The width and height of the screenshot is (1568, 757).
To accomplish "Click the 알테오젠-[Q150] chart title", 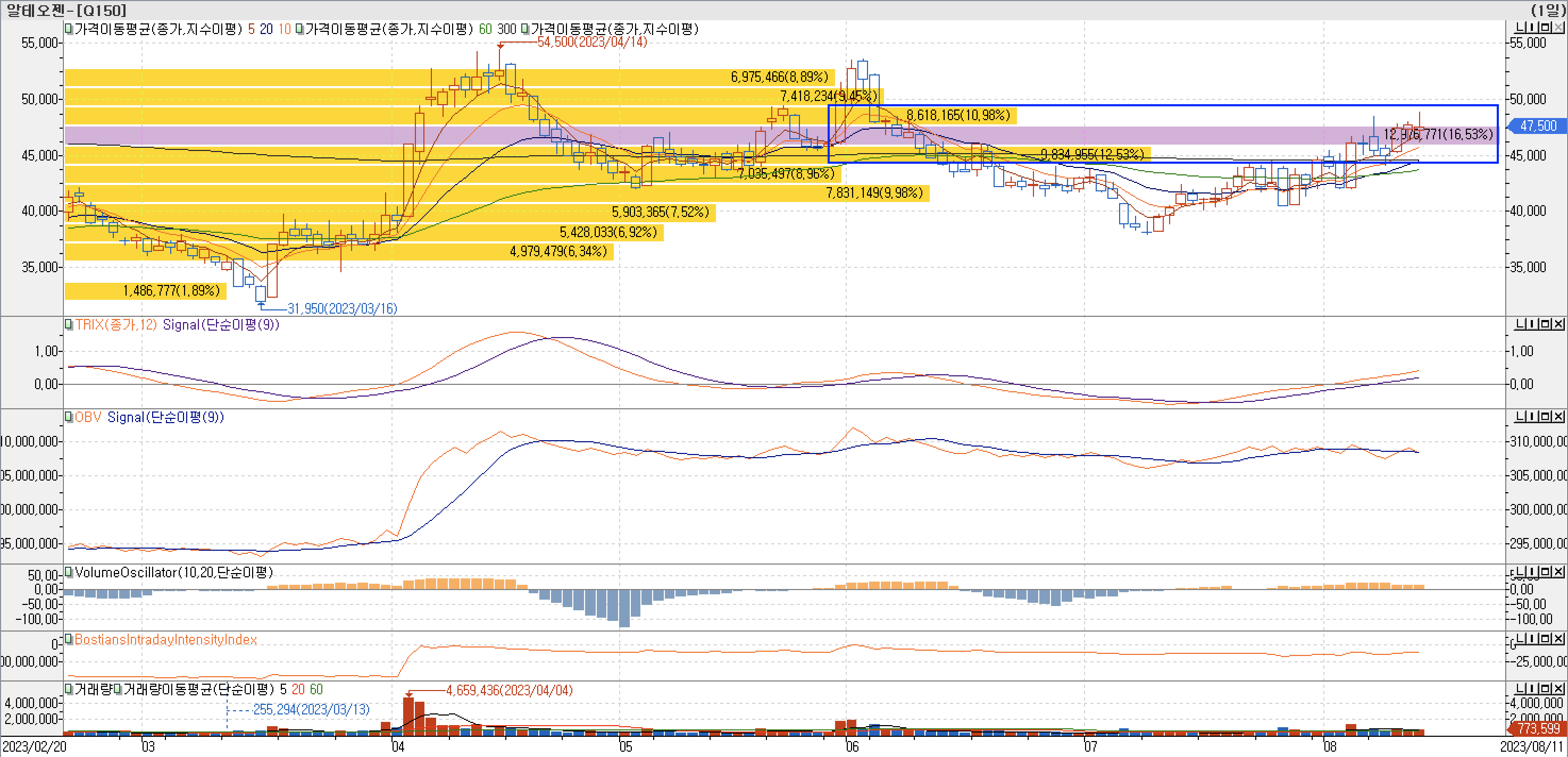I will pyautogui.click(x=66, y=10).
